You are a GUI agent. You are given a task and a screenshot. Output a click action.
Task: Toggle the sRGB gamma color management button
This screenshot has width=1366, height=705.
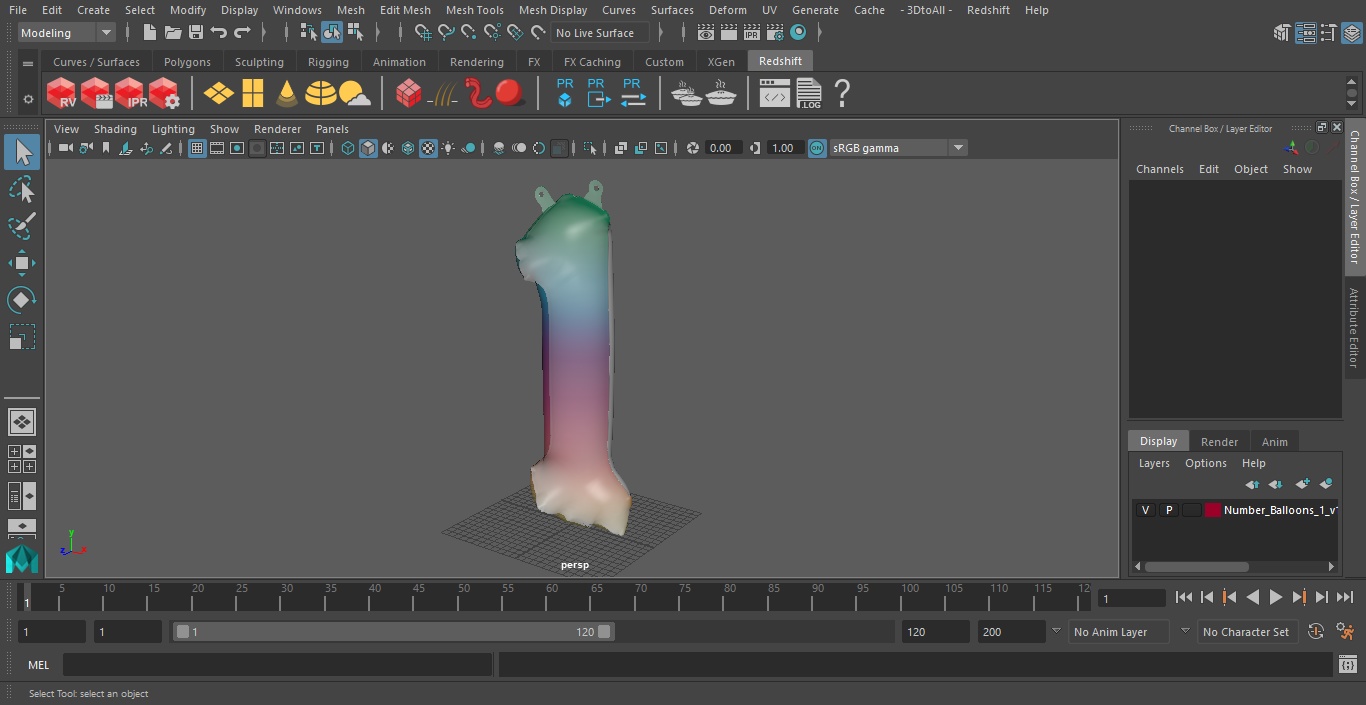817,148
